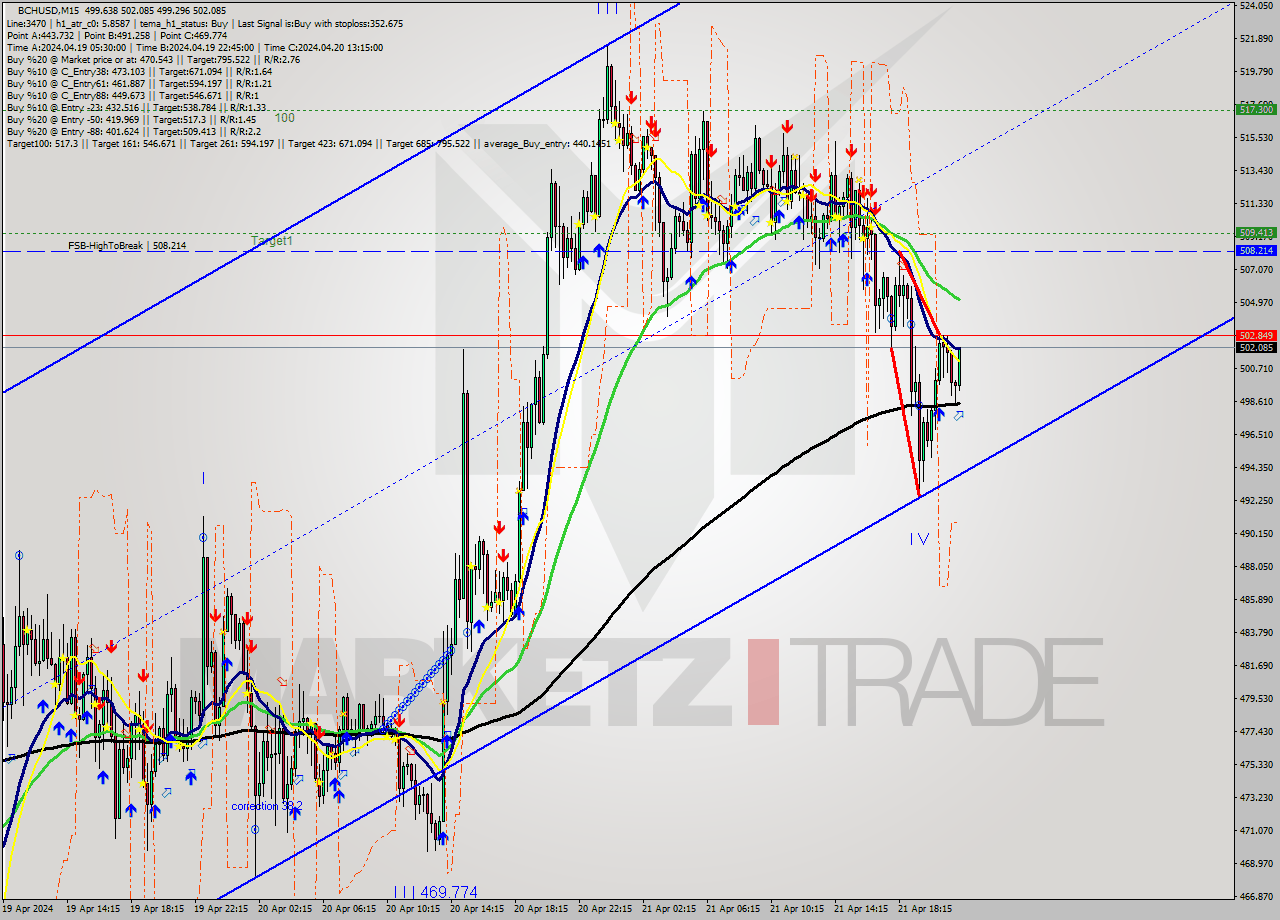
Task: Click the 485.890 price axis label
Action: tap(1256, 600)
